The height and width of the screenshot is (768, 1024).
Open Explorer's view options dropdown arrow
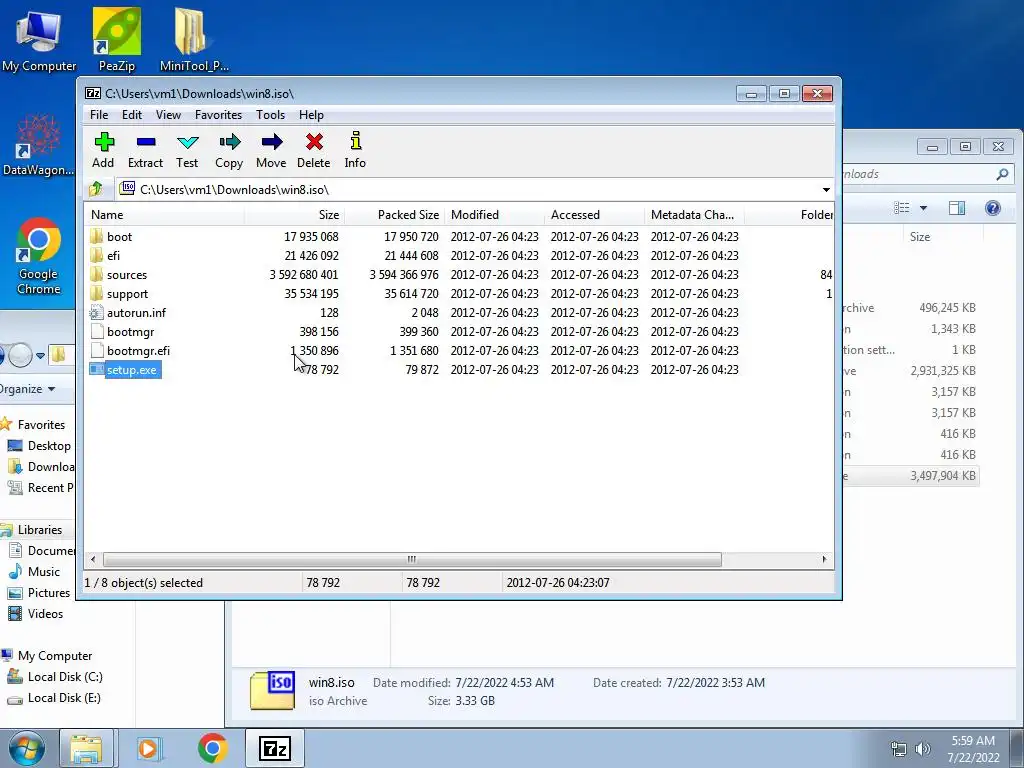pyautogui.click(x=923, y=208)
